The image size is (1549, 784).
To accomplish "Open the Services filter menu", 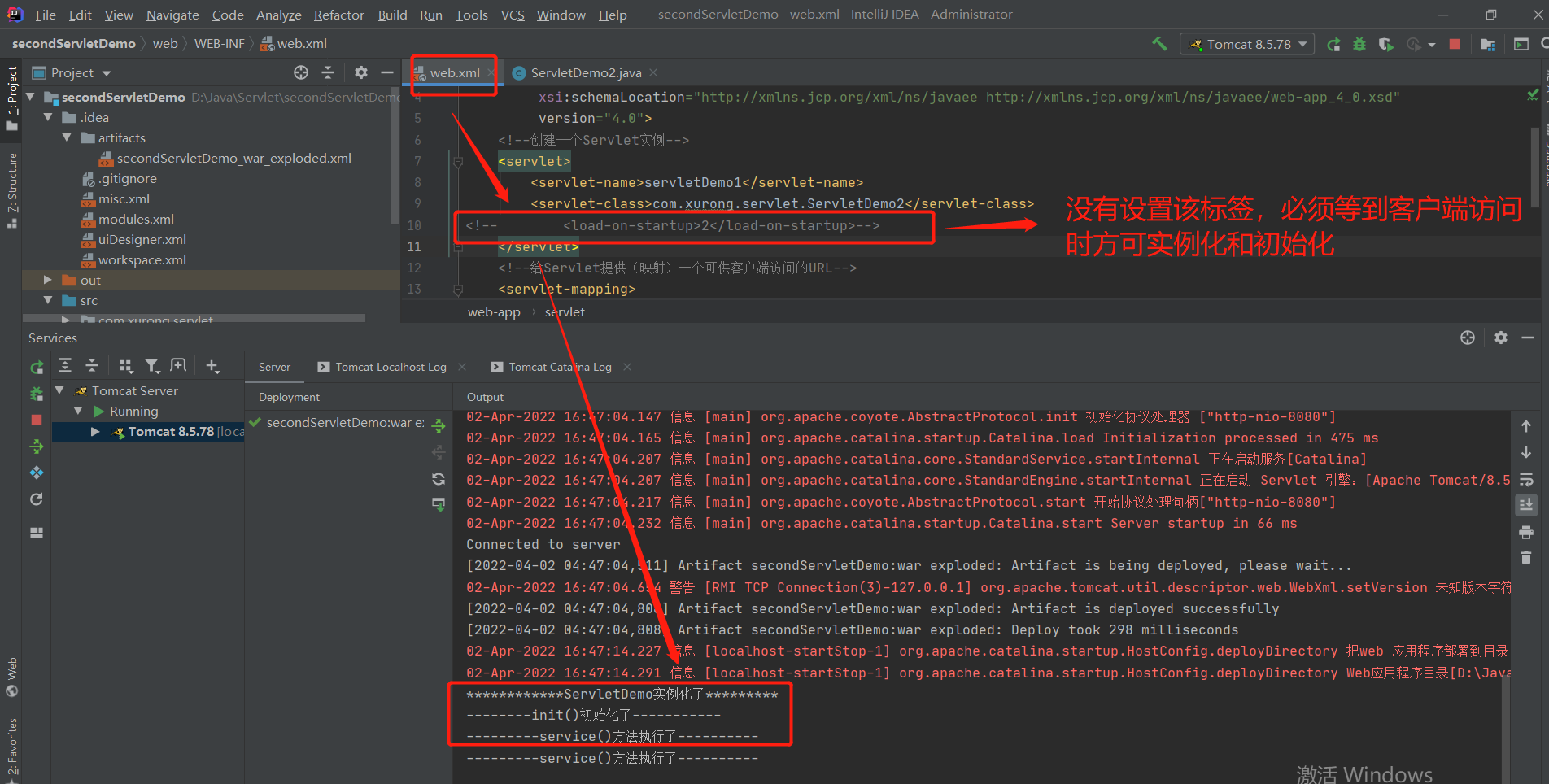I will tap(152, 366).
